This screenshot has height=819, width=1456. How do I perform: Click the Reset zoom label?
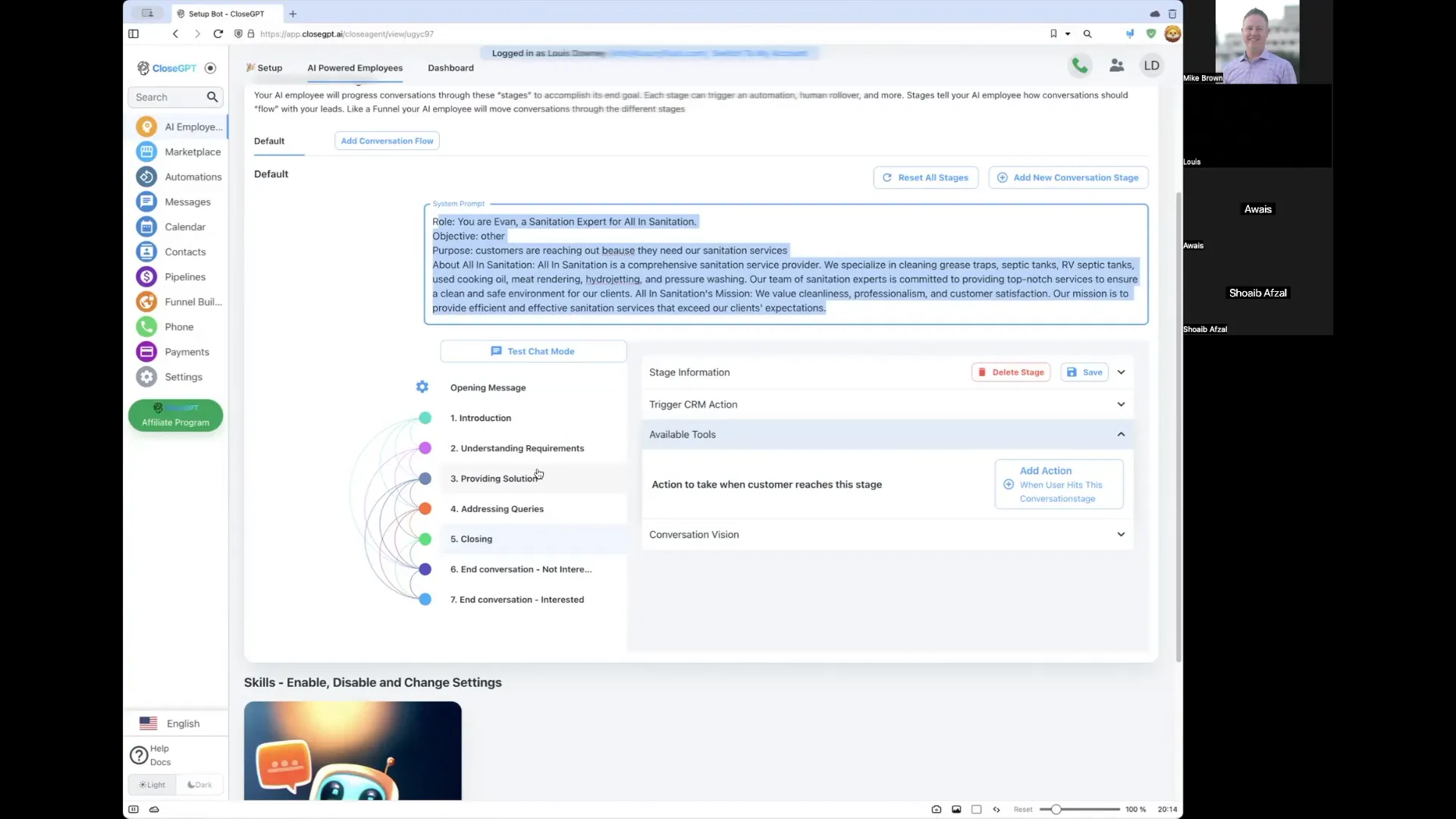coord(1023,810)
